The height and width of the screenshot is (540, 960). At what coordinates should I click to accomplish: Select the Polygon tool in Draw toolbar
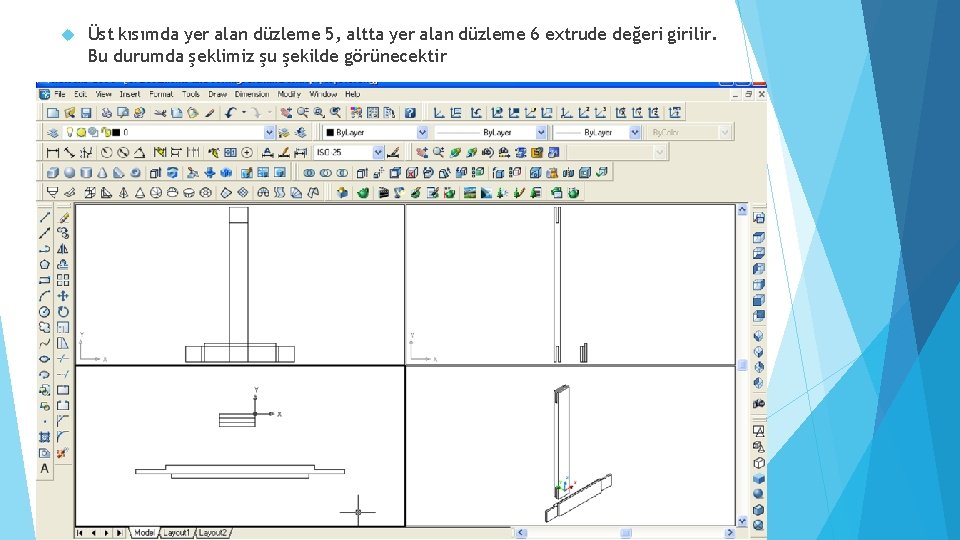pos(45,264)
